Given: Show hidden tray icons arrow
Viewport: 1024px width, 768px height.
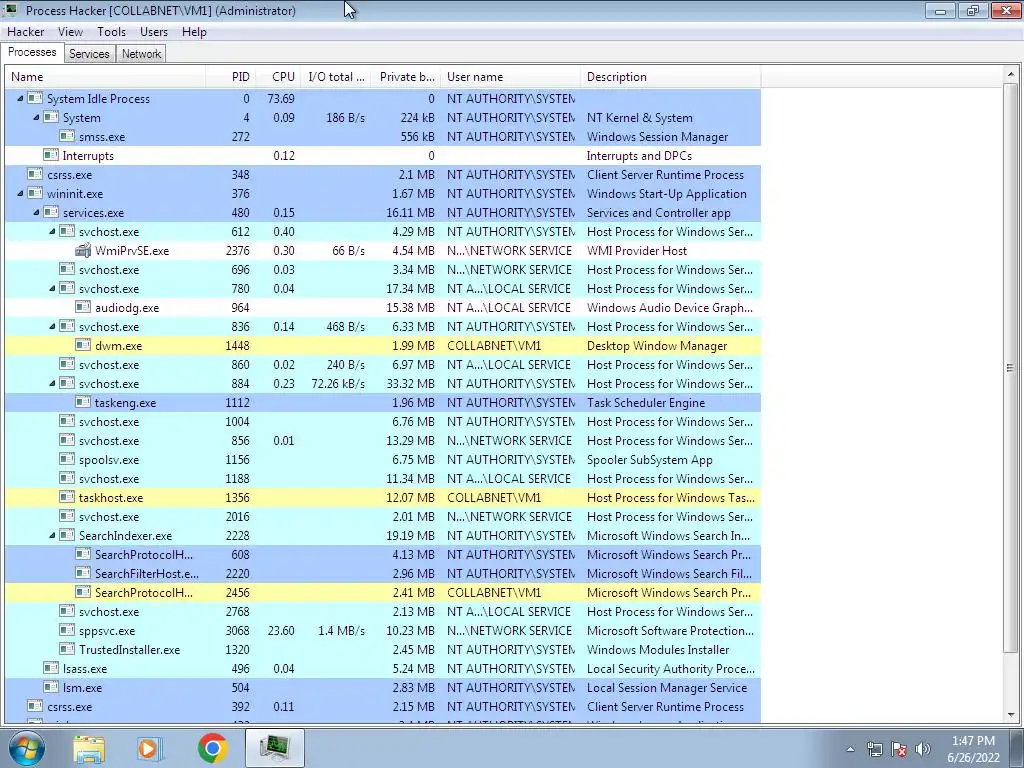Looking at the screenshot, I should (x=850, y=749).
